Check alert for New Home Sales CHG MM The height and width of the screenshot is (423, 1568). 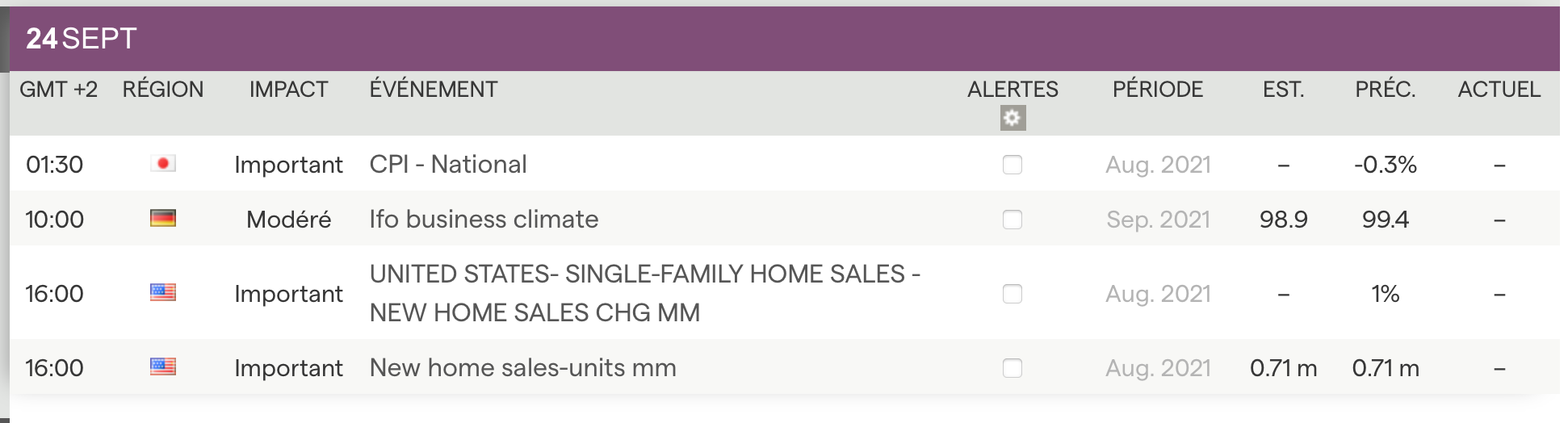pyautogui.click(x=1012, y=294)
